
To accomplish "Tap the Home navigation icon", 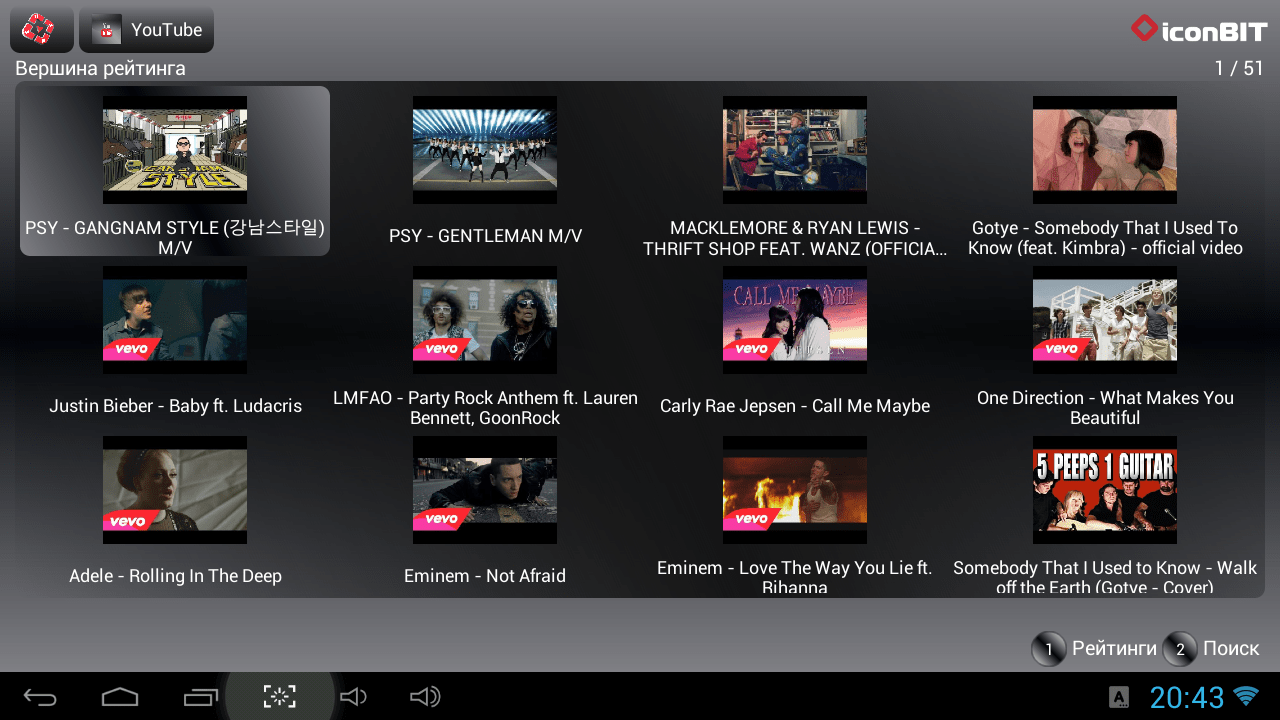I will click(120, 695).
